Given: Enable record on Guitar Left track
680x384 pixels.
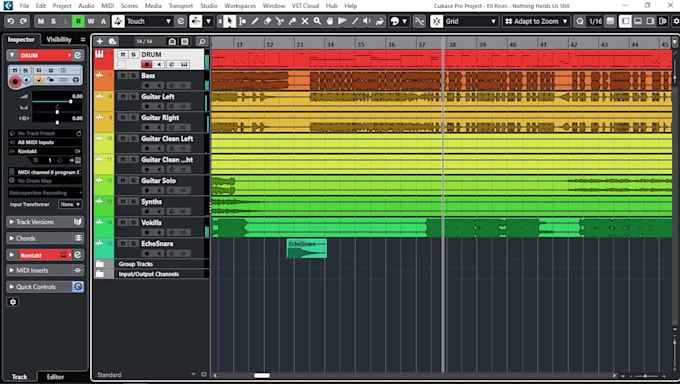Looking at the screenshot, I should pyautogui.click(x=147, y=106).
